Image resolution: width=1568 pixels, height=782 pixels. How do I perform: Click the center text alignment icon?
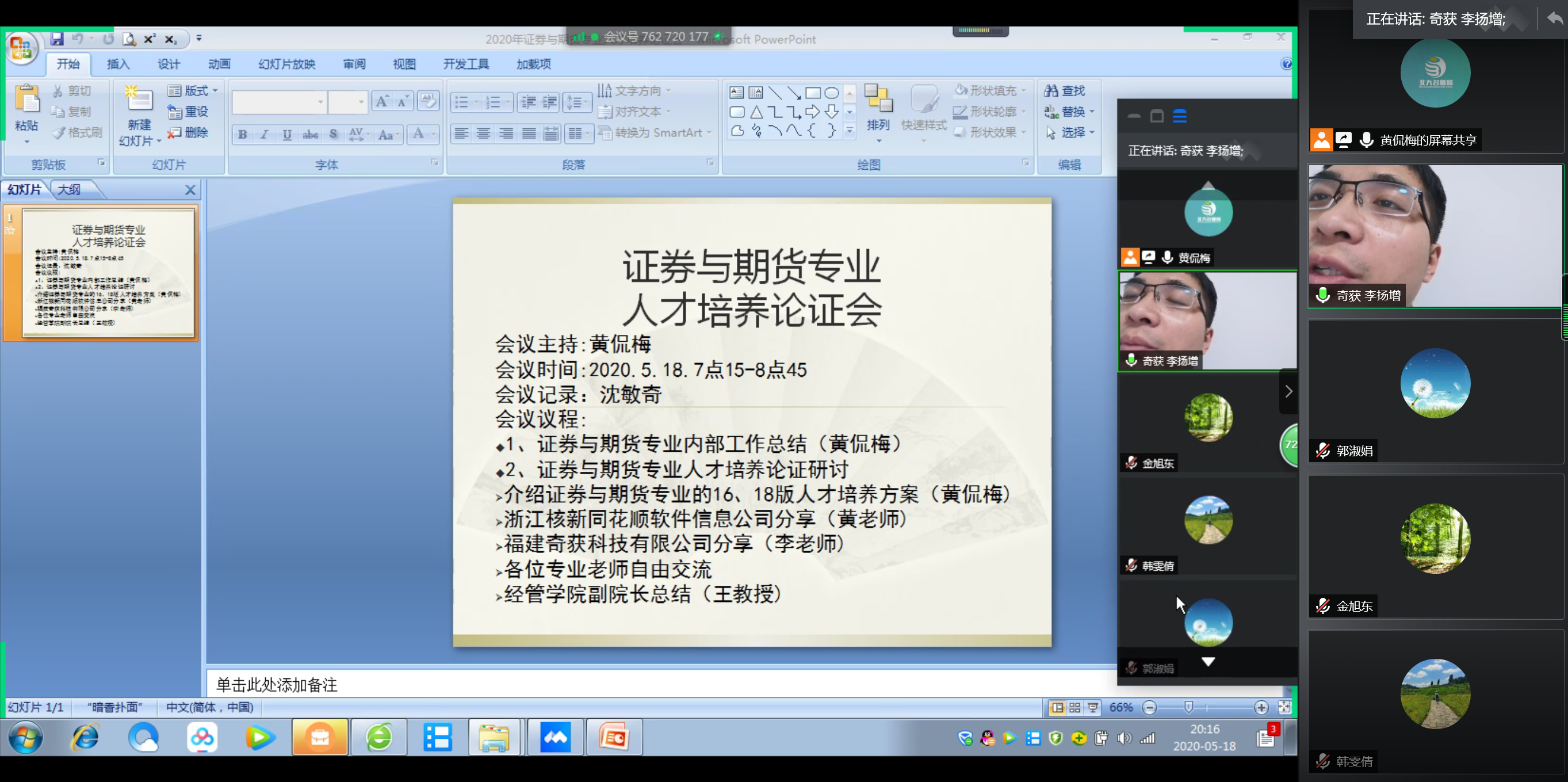click(483, 133)
